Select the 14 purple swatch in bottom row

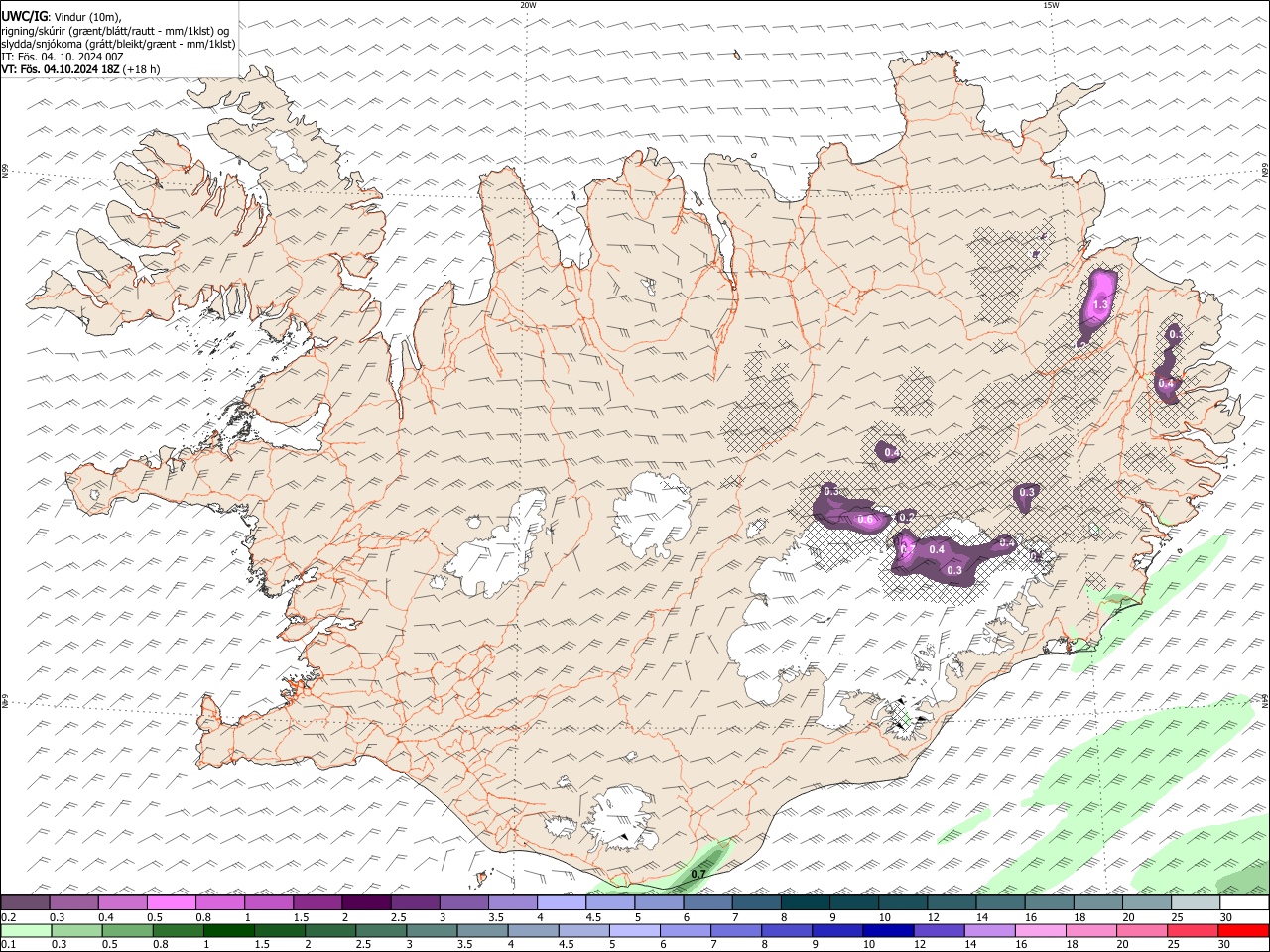(988, 931)
